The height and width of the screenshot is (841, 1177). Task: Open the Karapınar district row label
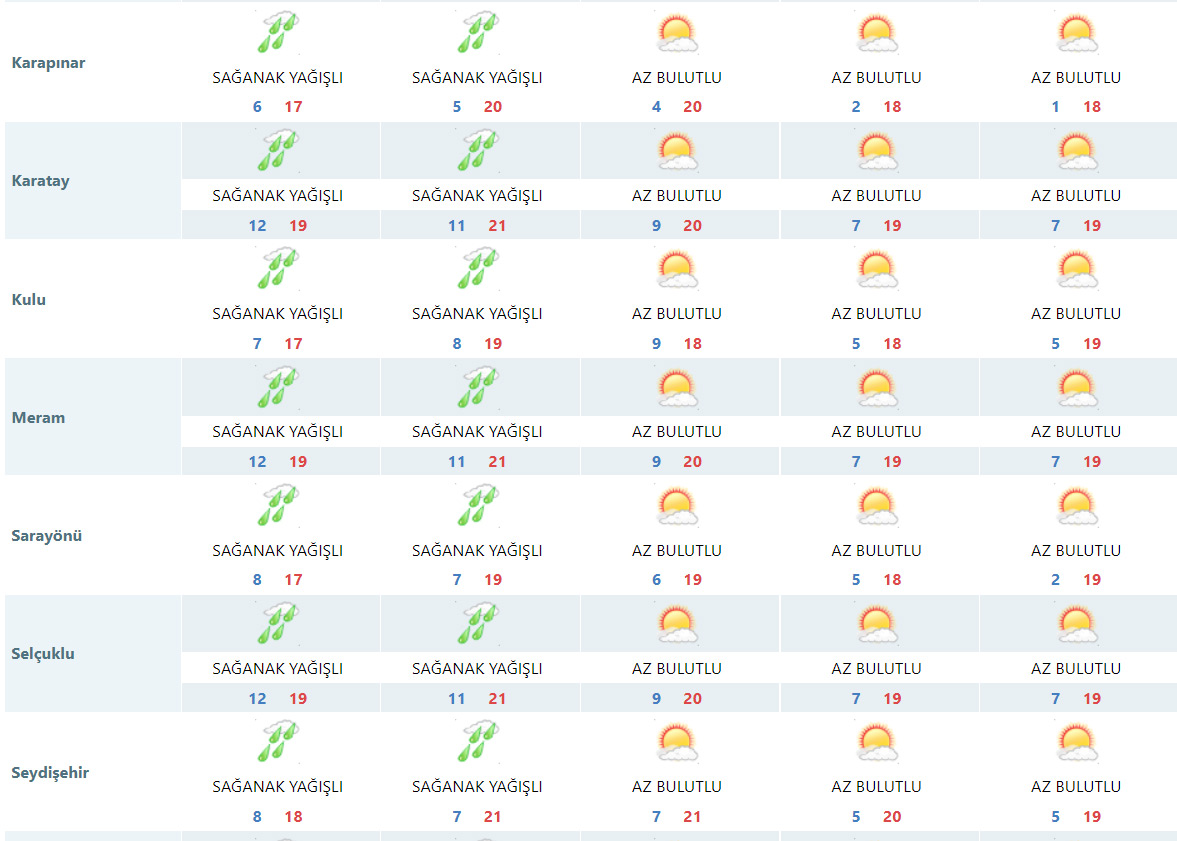[48, 63]
